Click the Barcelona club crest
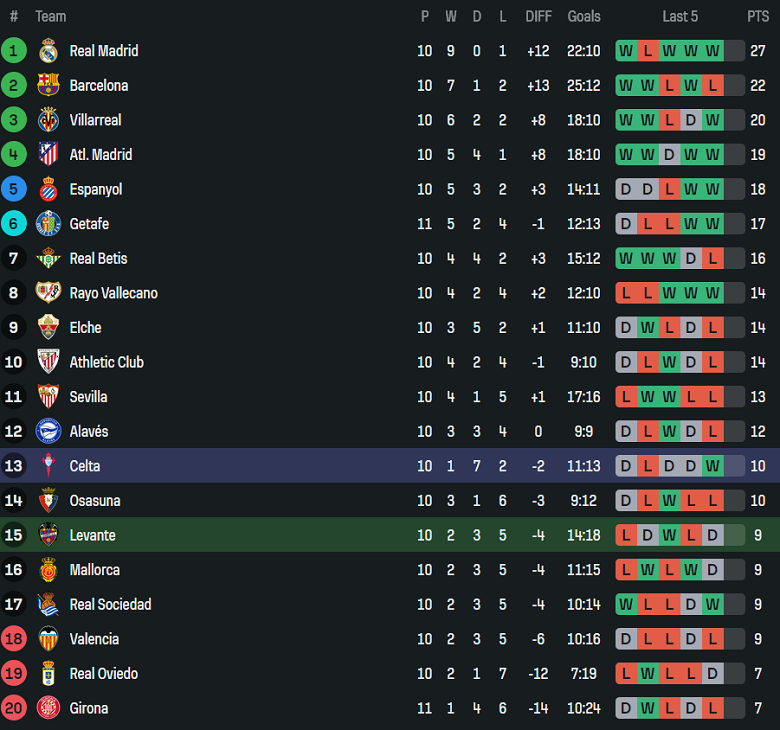Image resolution: width=780 pixels, height=730 pixels. pos(48,86)
